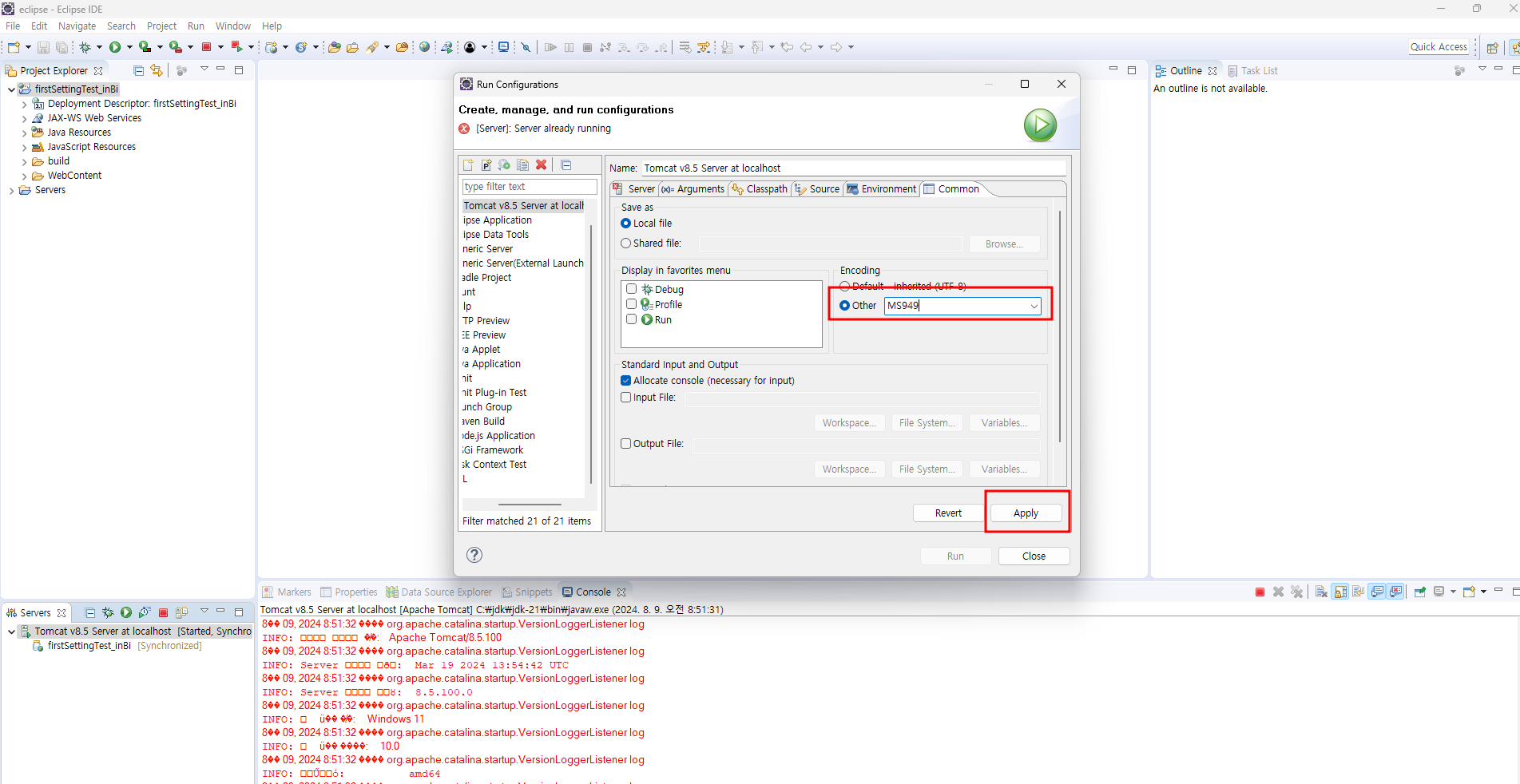1520x784 pixels.
Task: Click the Quick Access field
Action: pos(1439,47)
